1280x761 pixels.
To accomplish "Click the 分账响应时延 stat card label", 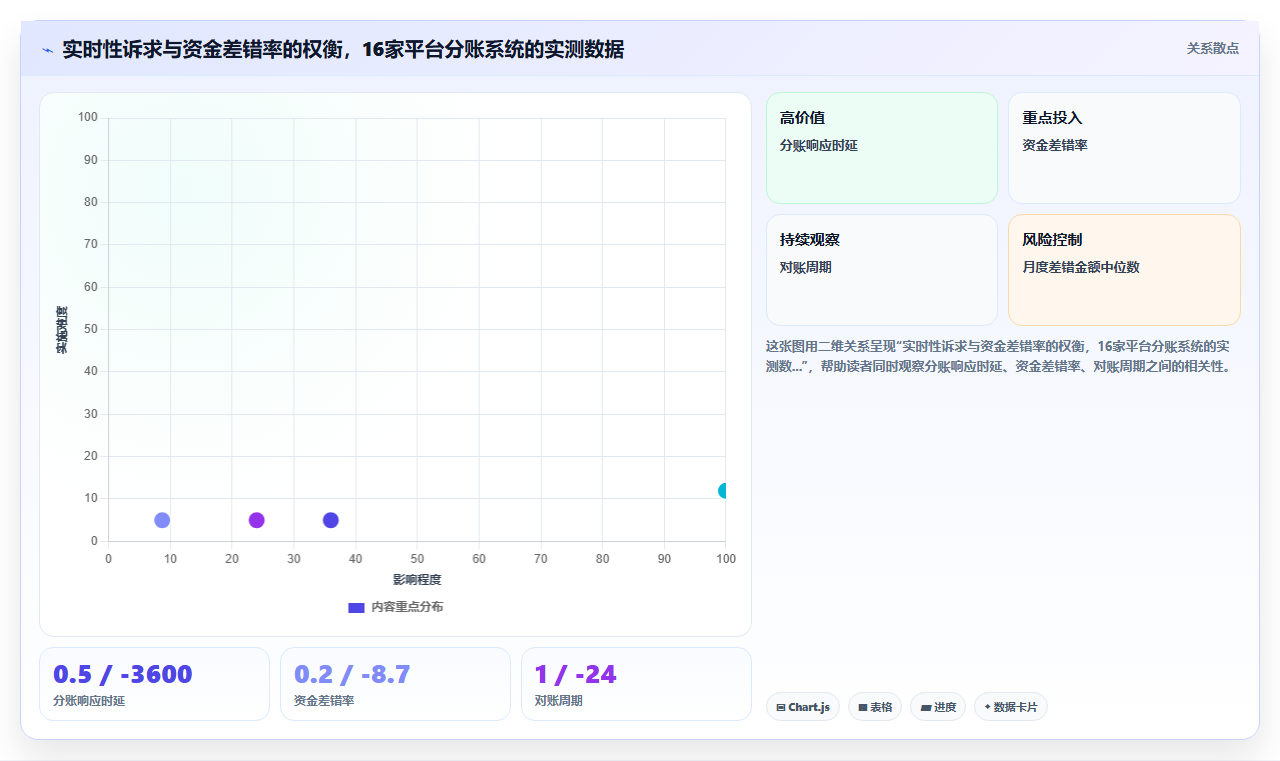I will point(89,701).
